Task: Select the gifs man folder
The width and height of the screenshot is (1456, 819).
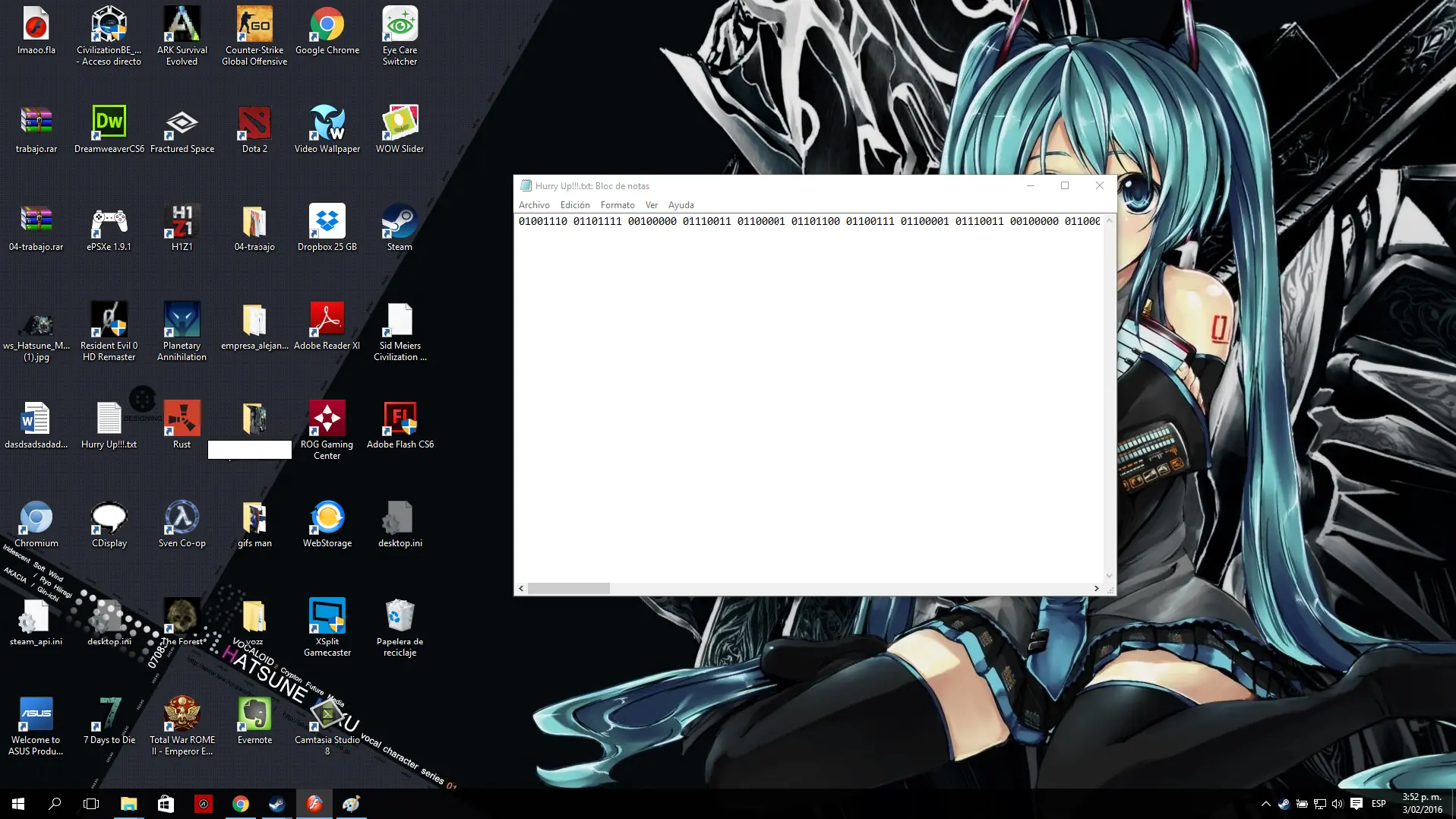Action: [x=254, y=524]
